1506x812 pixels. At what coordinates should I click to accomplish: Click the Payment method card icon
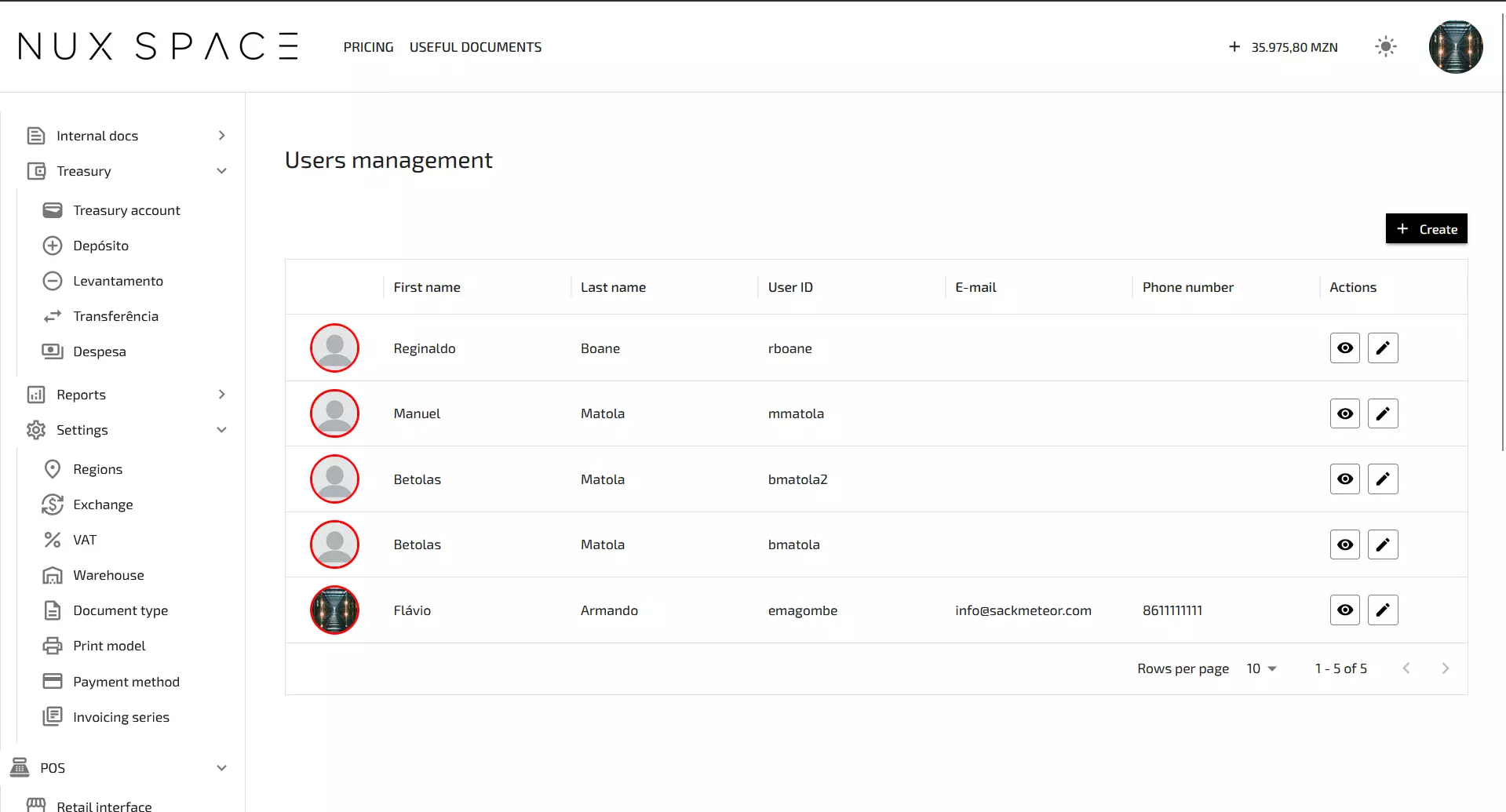53,681
